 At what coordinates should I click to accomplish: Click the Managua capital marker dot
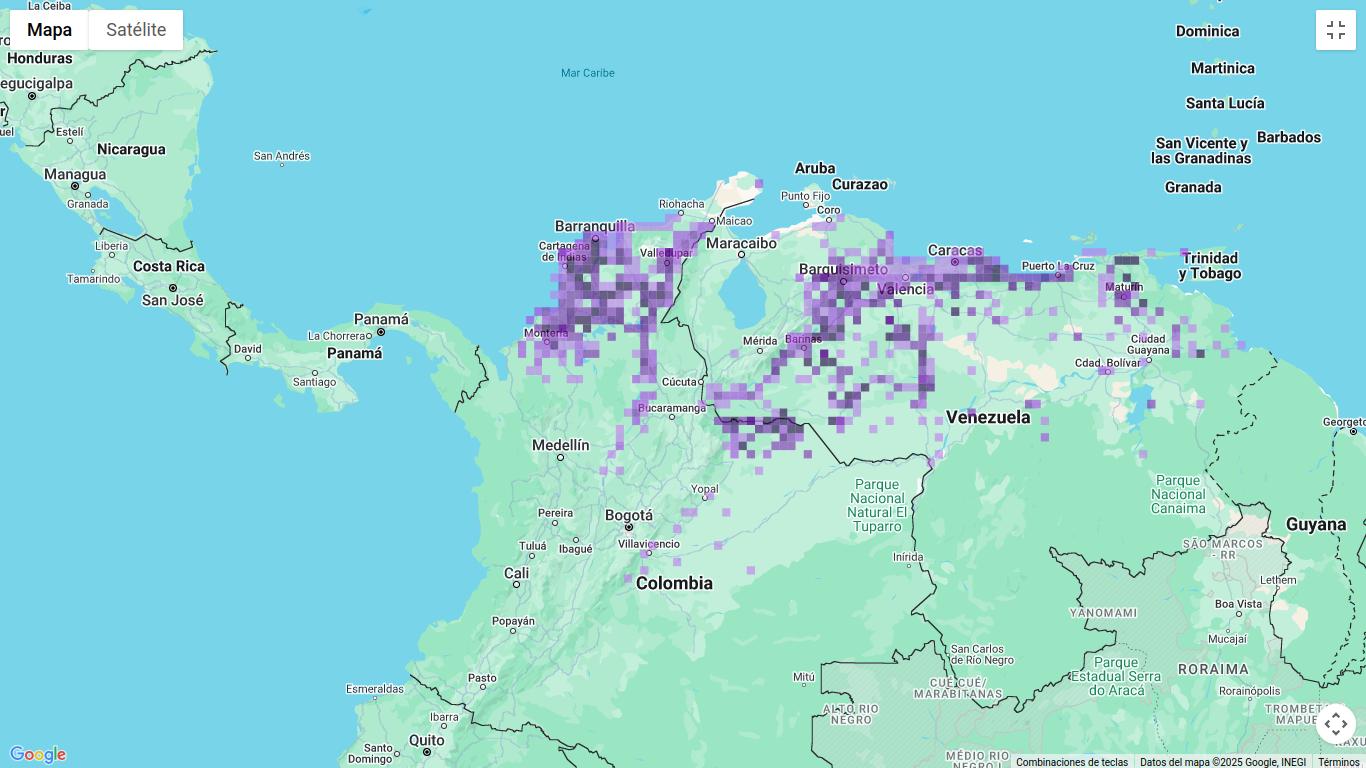pyautogui.click(x=75, y=186)
